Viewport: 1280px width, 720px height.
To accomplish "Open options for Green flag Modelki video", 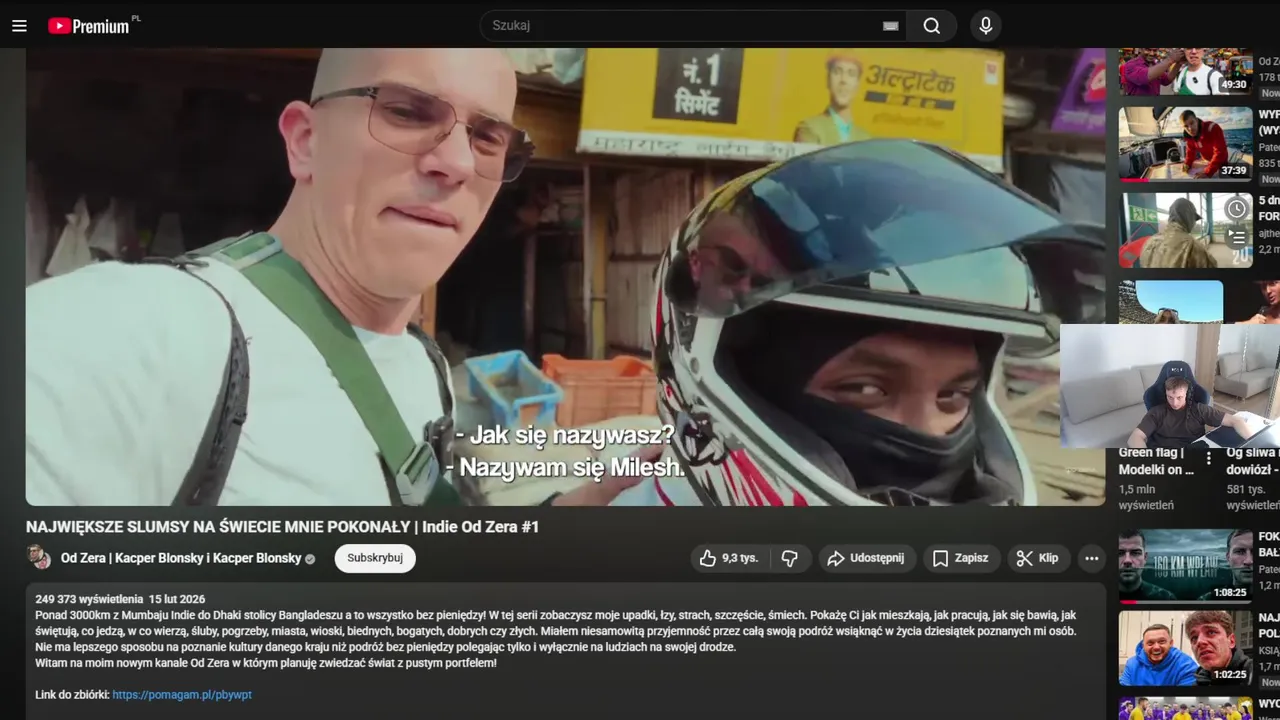I will click(x=1208, y=458).
